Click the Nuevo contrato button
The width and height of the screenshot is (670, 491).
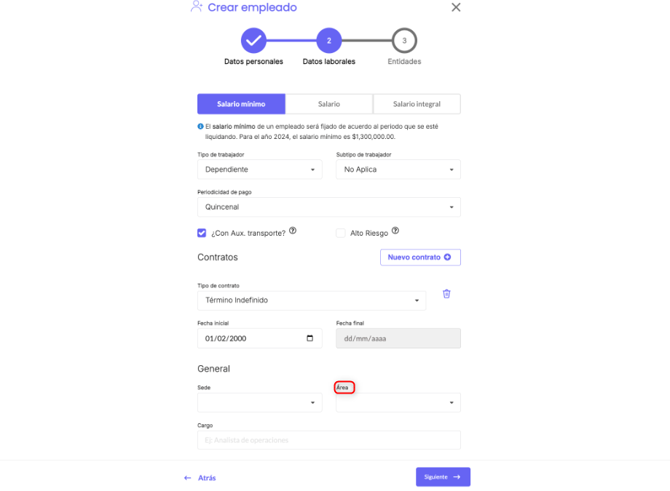[x=420, y=257]
